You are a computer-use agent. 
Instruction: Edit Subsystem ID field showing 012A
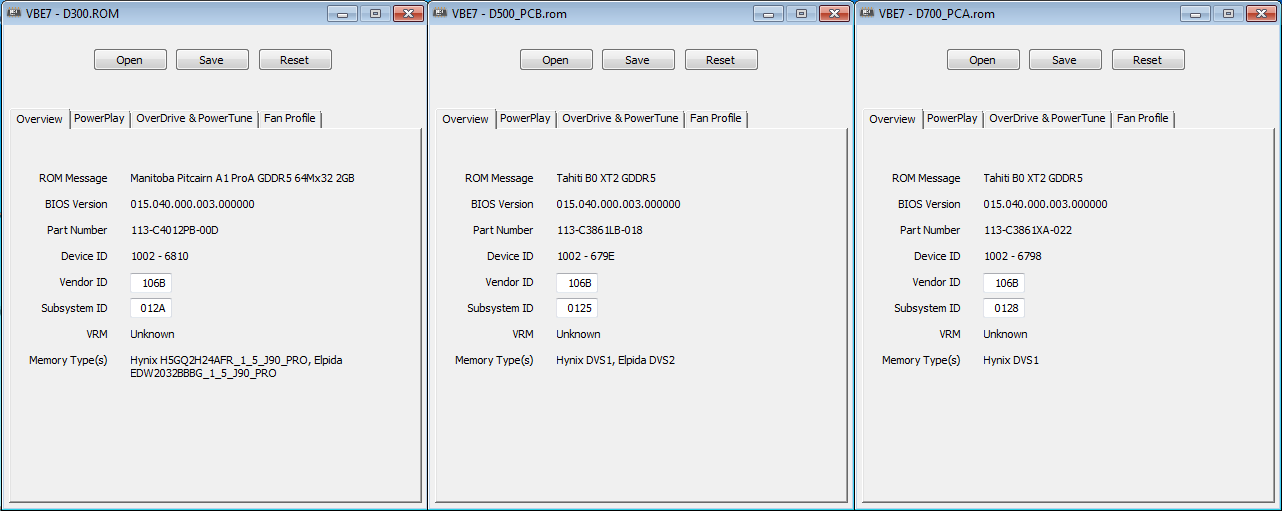[151, 309]
